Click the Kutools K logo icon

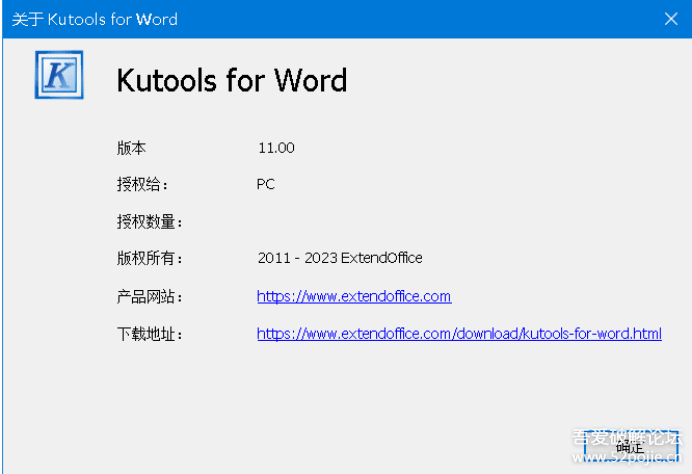point(59,75)
